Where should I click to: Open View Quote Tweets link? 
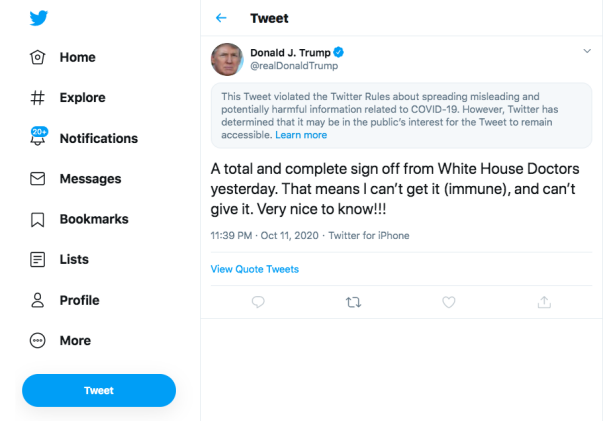pyautogui.click(x=254, y=269)
